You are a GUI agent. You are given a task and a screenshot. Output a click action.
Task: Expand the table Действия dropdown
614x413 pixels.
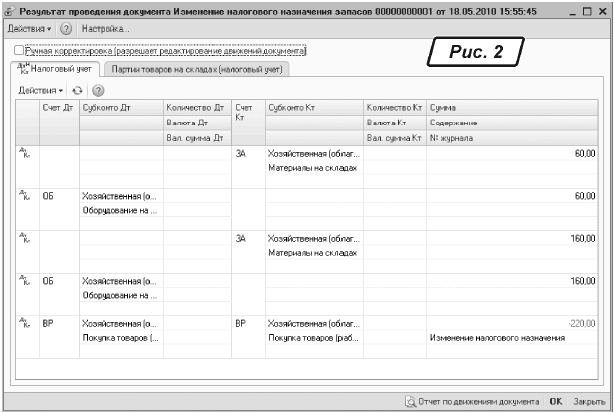click(x=41, y=90)
